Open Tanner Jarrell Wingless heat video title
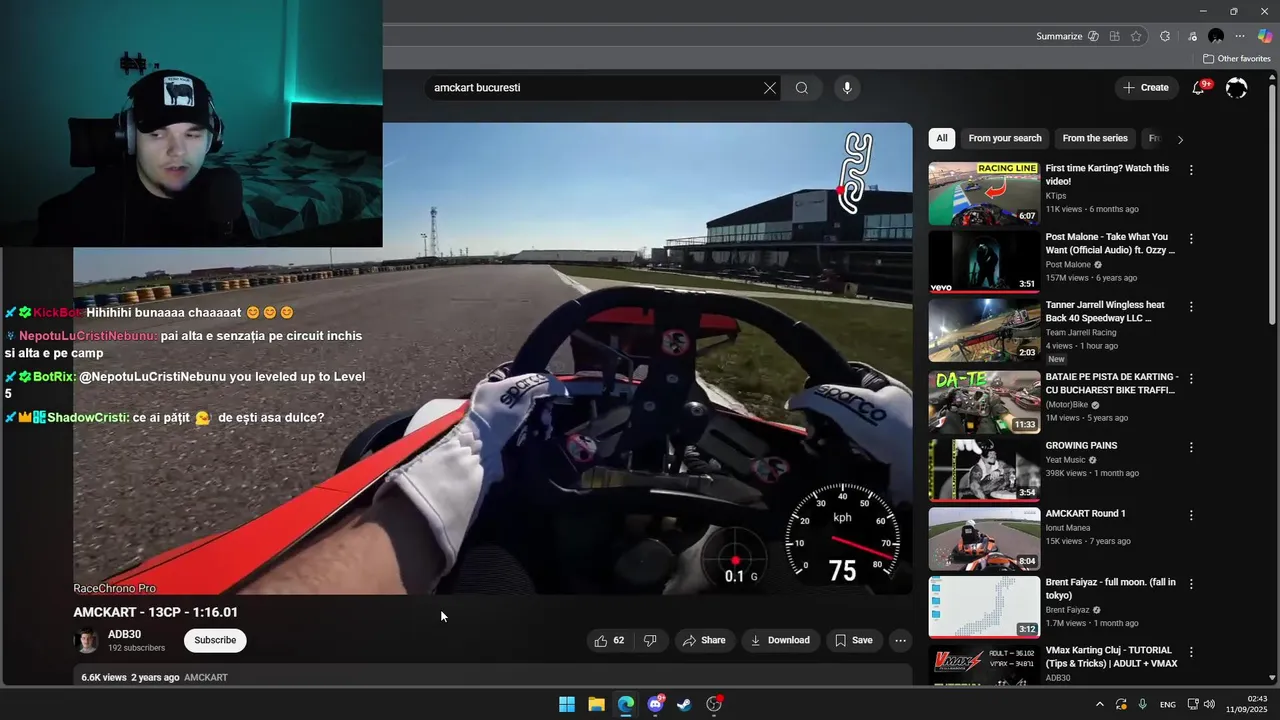The image size is (1280, 720). click(x=1105, y=311)
